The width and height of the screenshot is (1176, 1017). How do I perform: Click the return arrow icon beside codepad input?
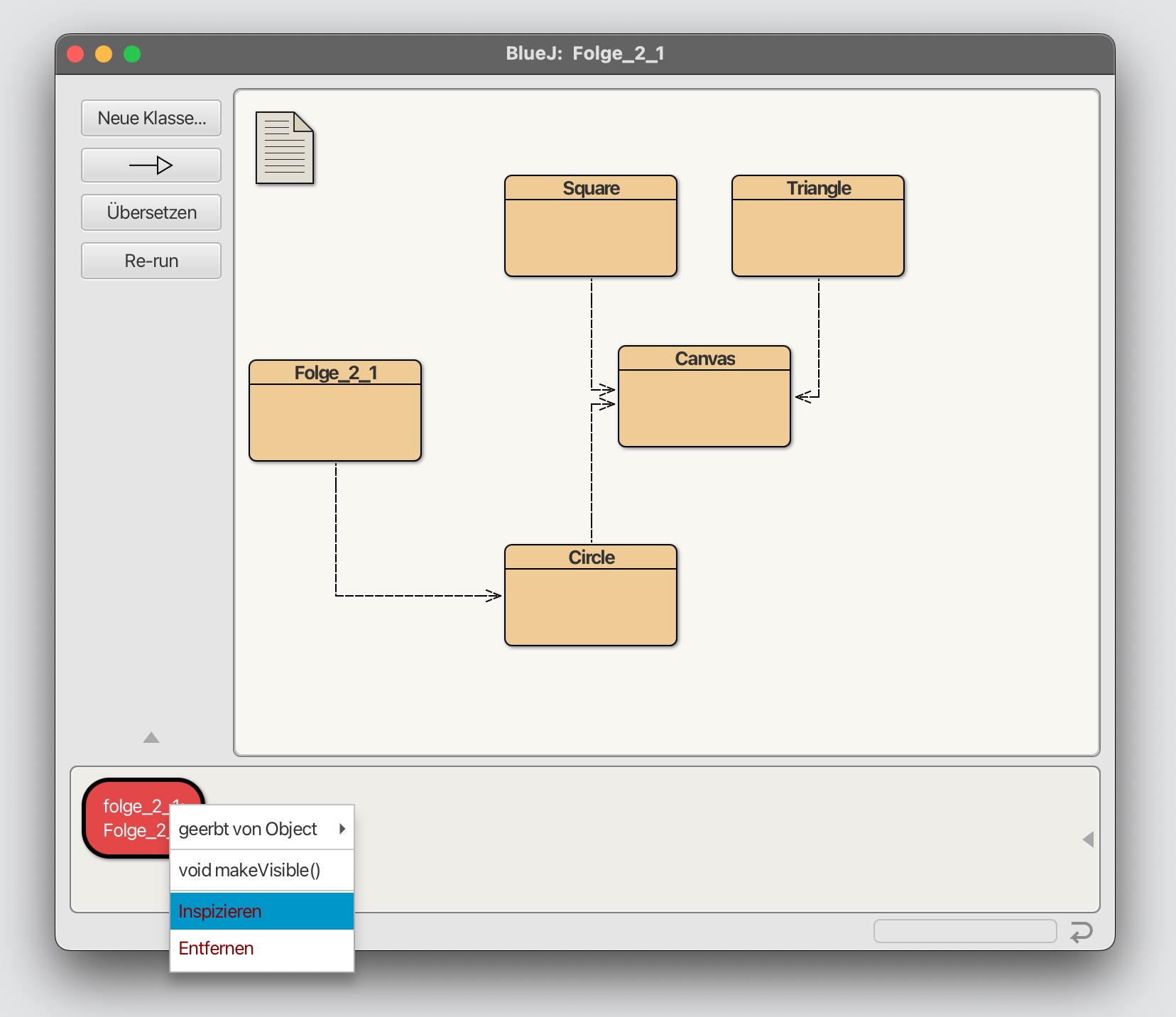pos(1081,931)
